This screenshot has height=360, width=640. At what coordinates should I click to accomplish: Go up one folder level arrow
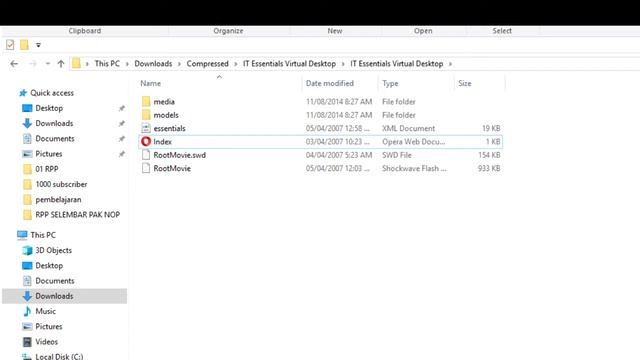click(x=61, y=64)
